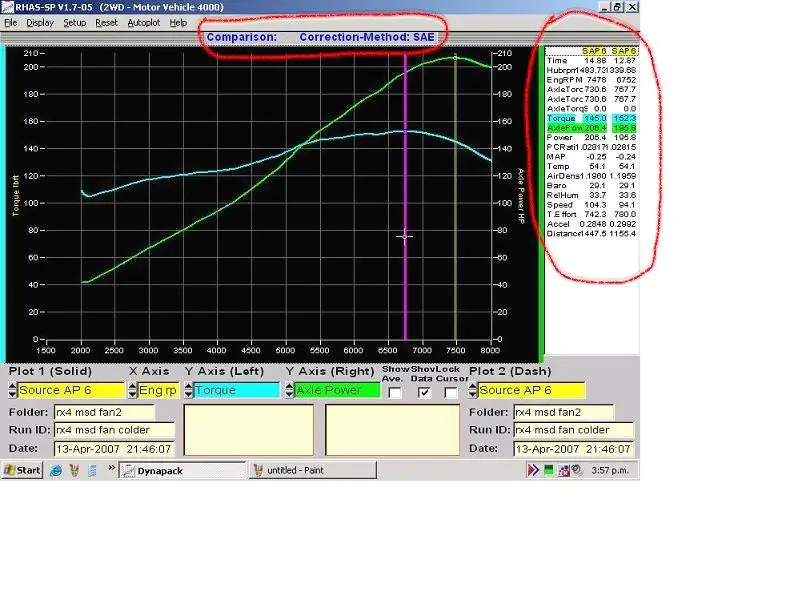Click the white crosshair marker on the graph

(404, 237)
